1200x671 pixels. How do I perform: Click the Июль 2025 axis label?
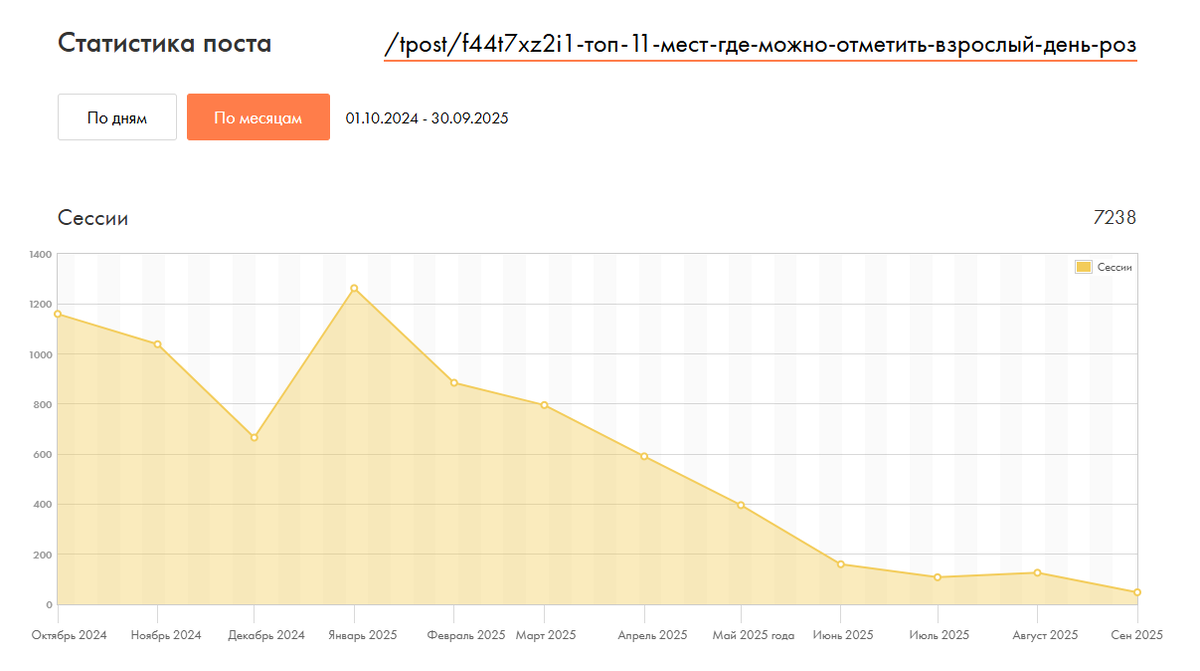tap(939, 635)
